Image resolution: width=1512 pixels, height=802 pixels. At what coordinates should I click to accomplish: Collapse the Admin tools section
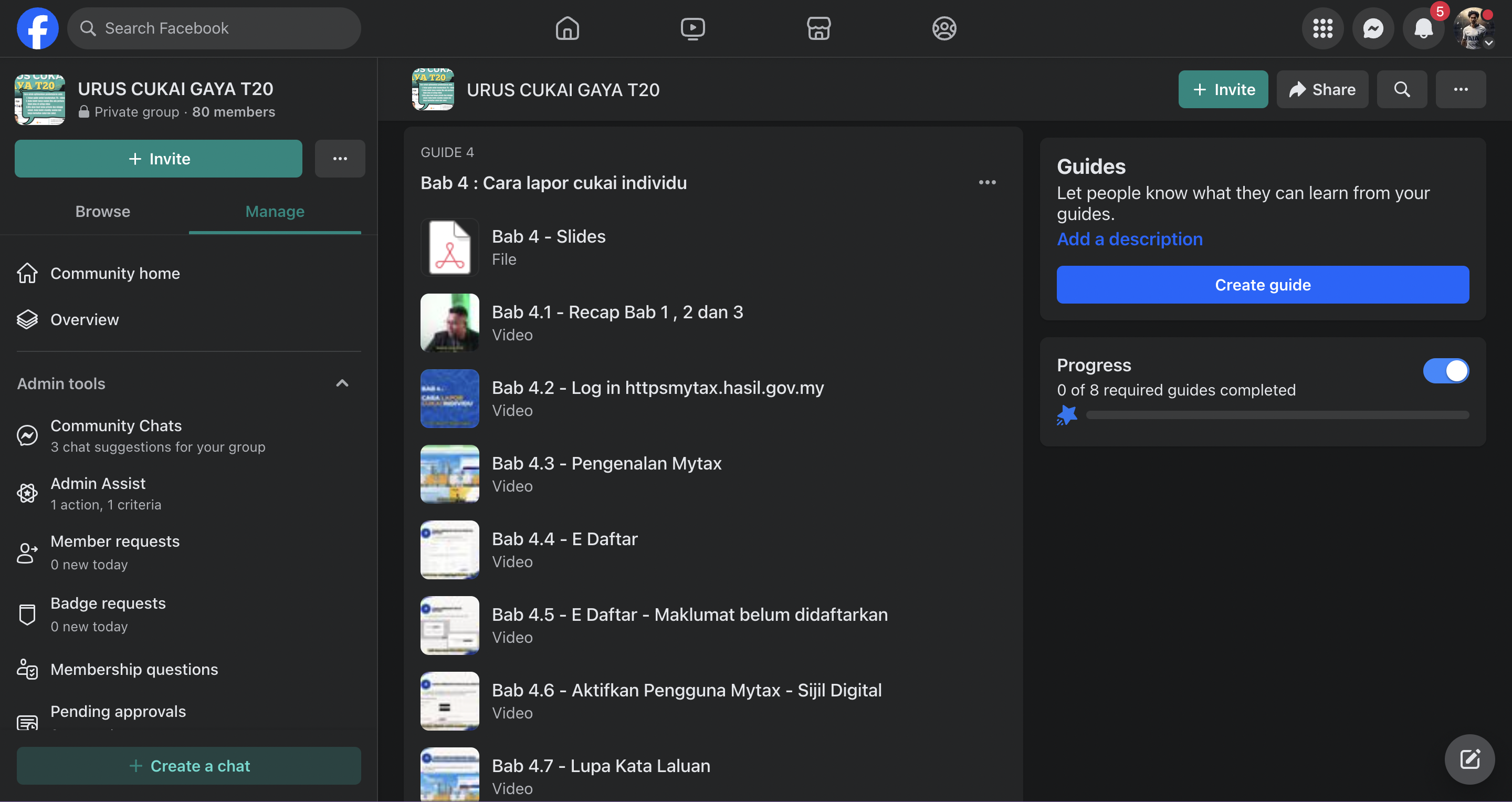(342, 383)
